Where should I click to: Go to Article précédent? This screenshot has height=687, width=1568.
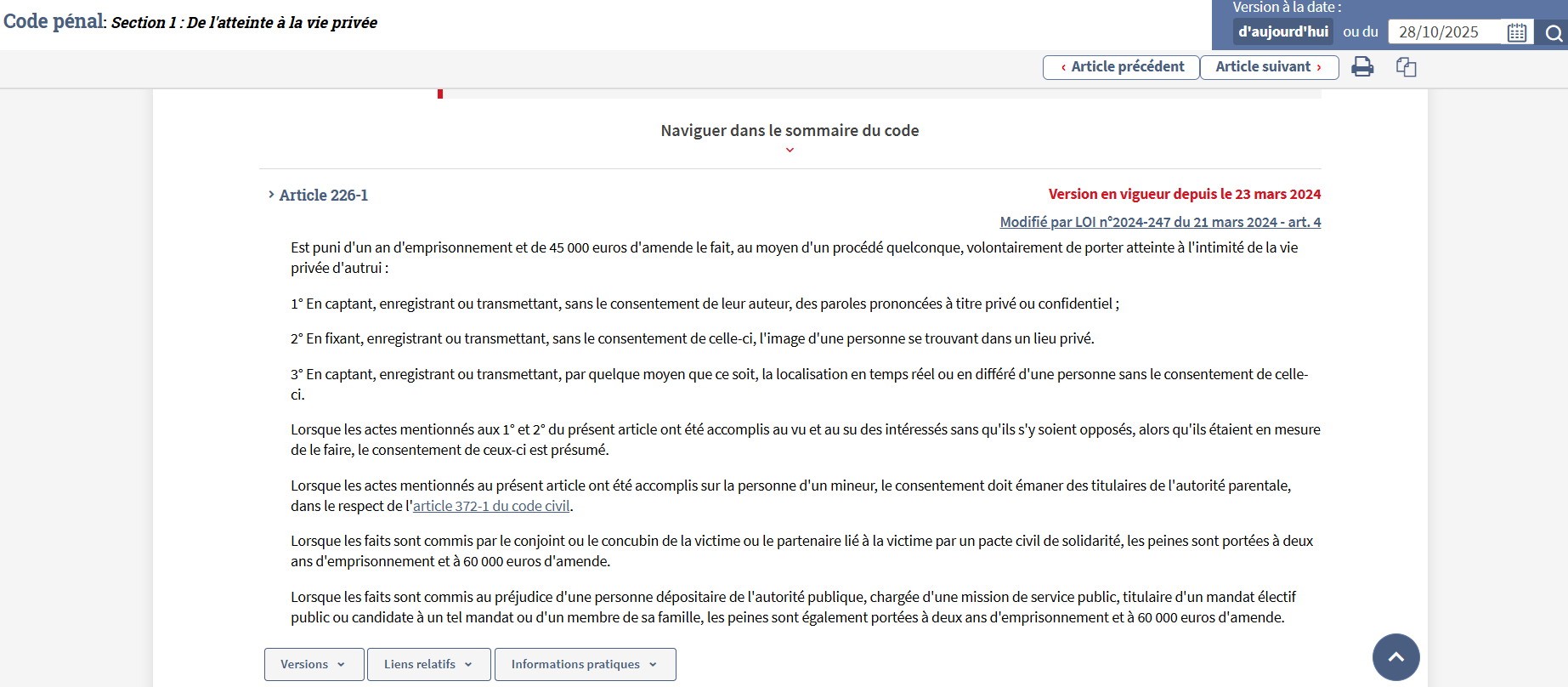1121,67
